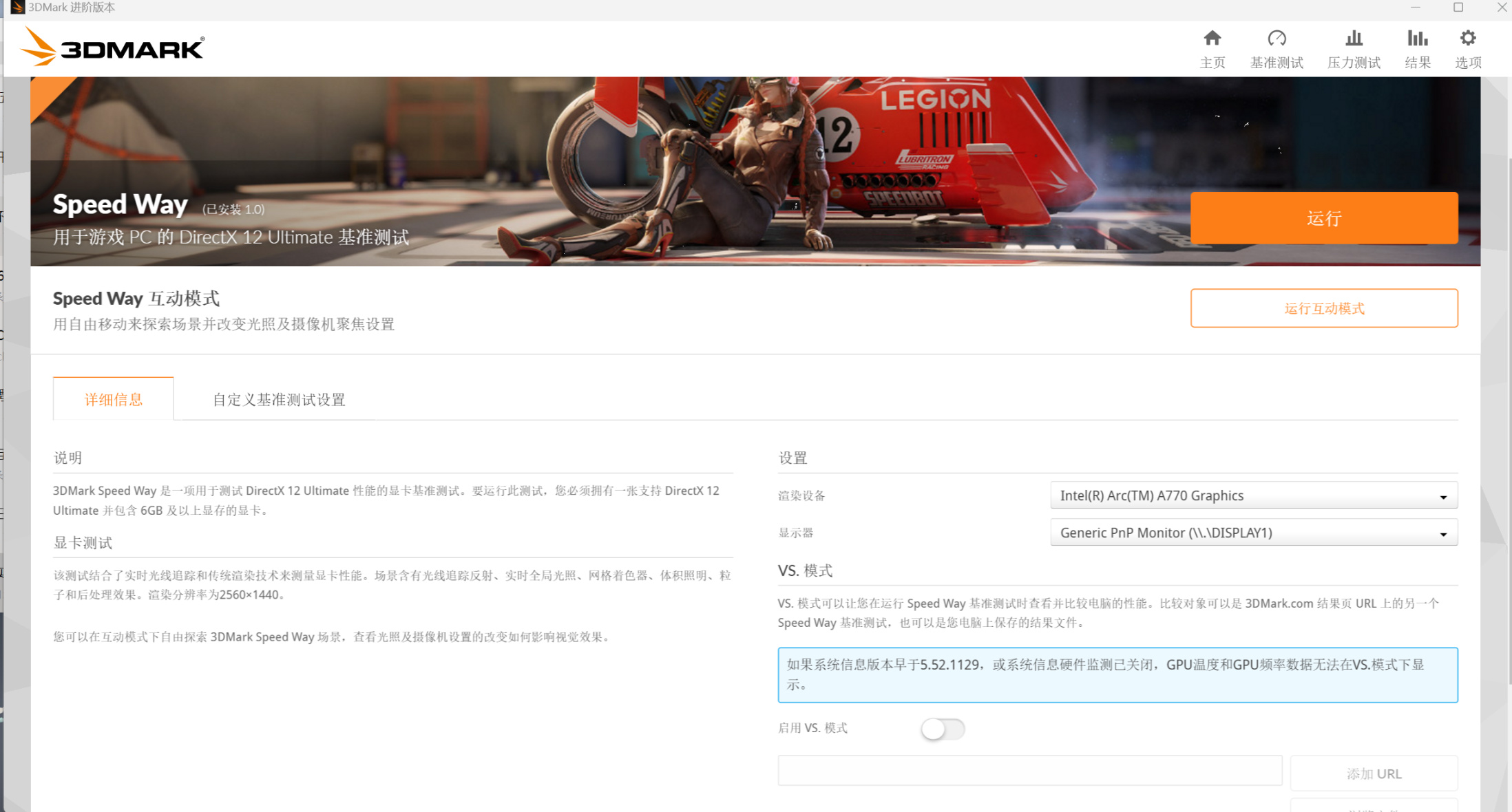Click the 添加 URL button
Screen dimensions: 1512x812
(1374, 773)
